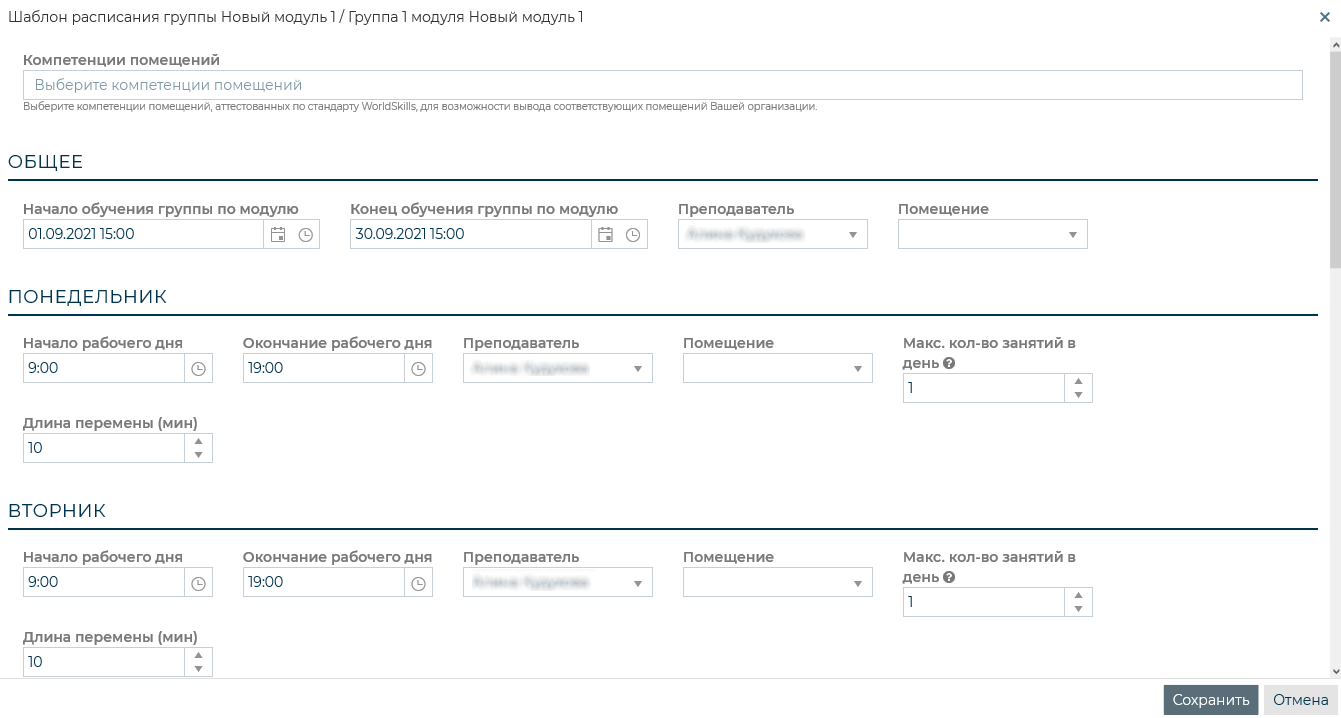This screenshot has height=718, width=1341.
Task: Decrease Monday break length in minutes
Action: (198, 455)
